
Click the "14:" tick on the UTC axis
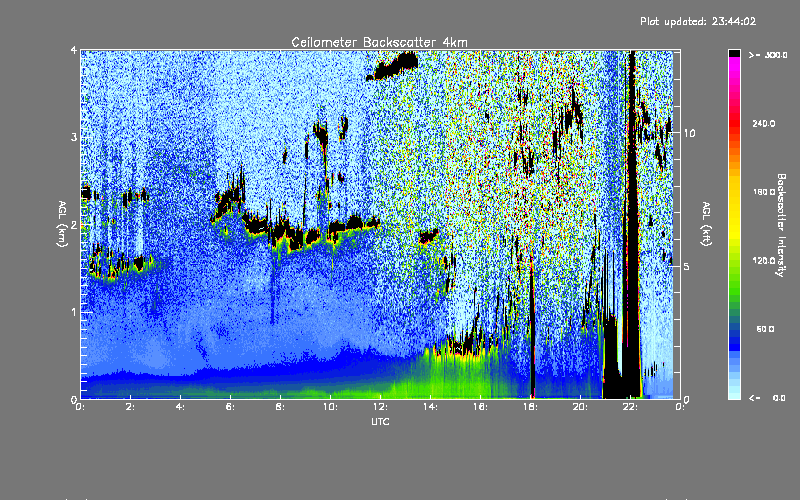tap(431, 407)
